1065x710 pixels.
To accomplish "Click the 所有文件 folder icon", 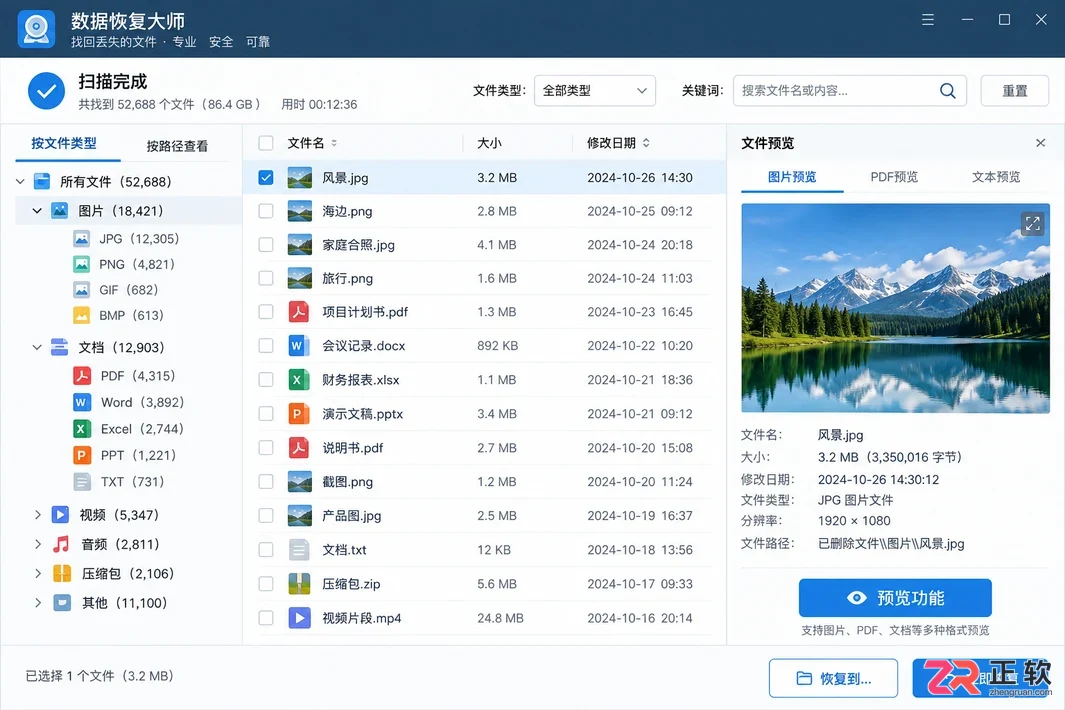I will [42, 181].
